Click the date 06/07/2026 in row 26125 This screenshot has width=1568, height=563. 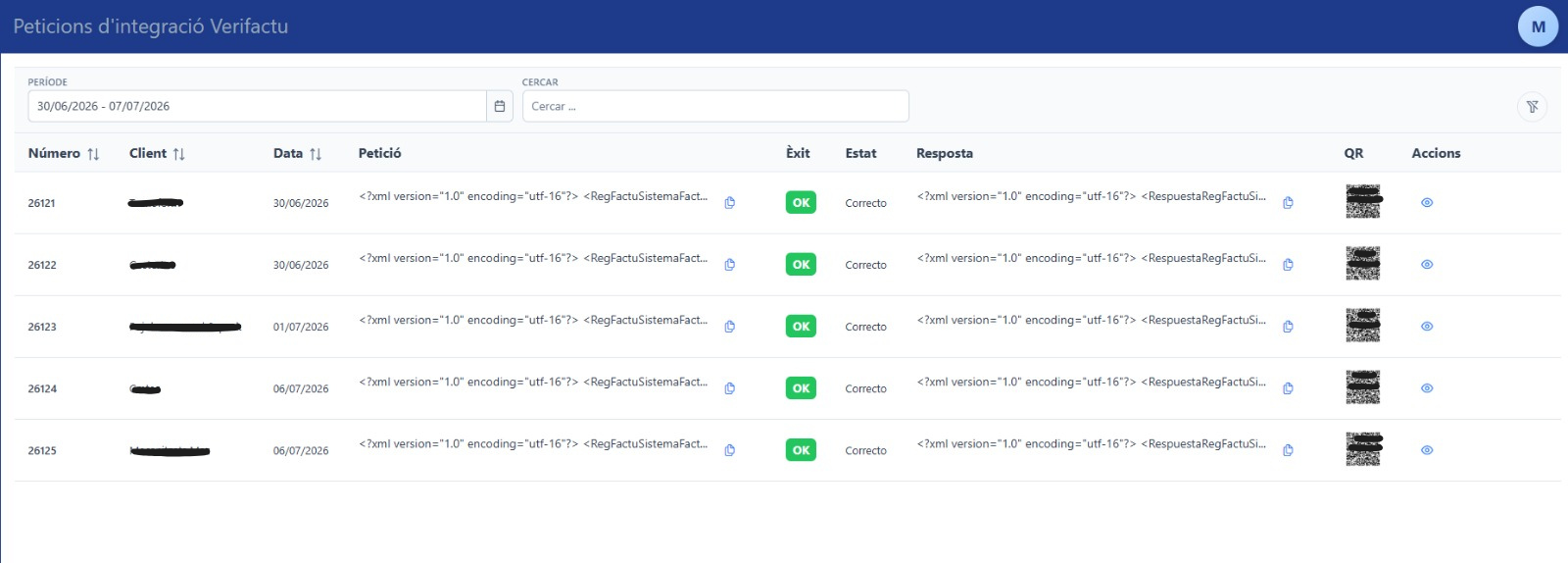click(x=301, y=450)
